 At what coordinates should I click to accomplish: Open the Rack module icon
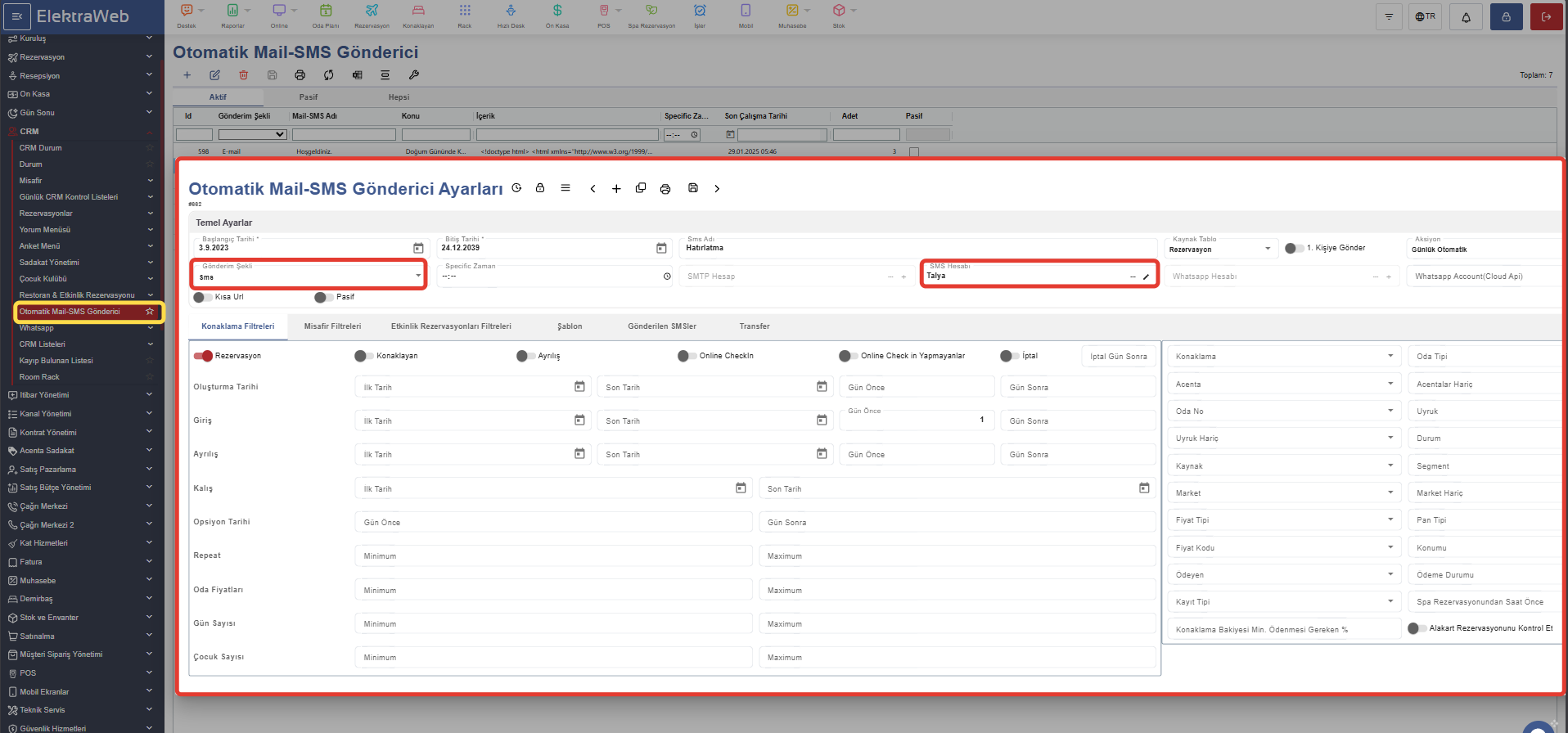(464, 15)
